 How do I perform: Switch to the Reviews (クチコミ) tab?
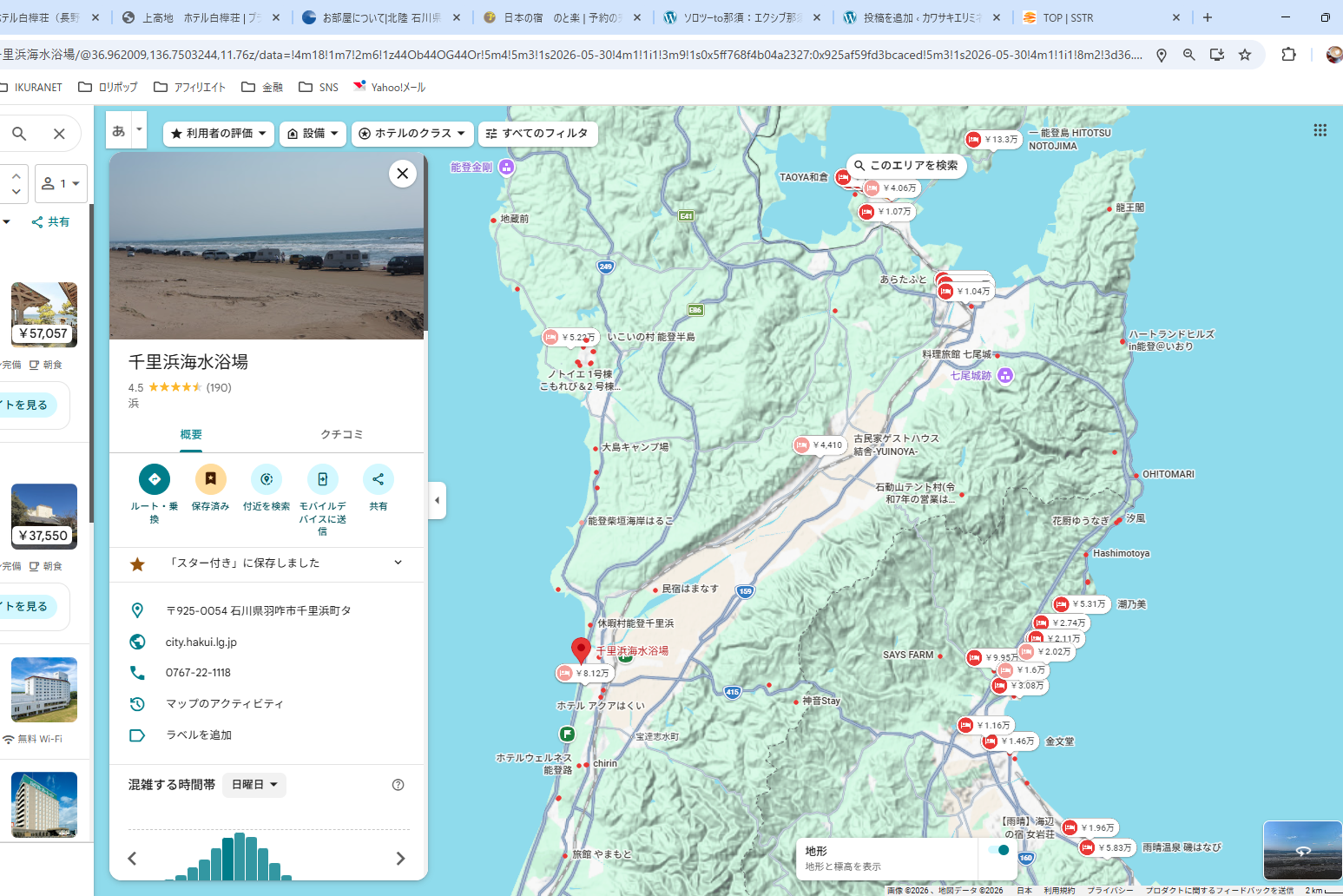(342, 434)
